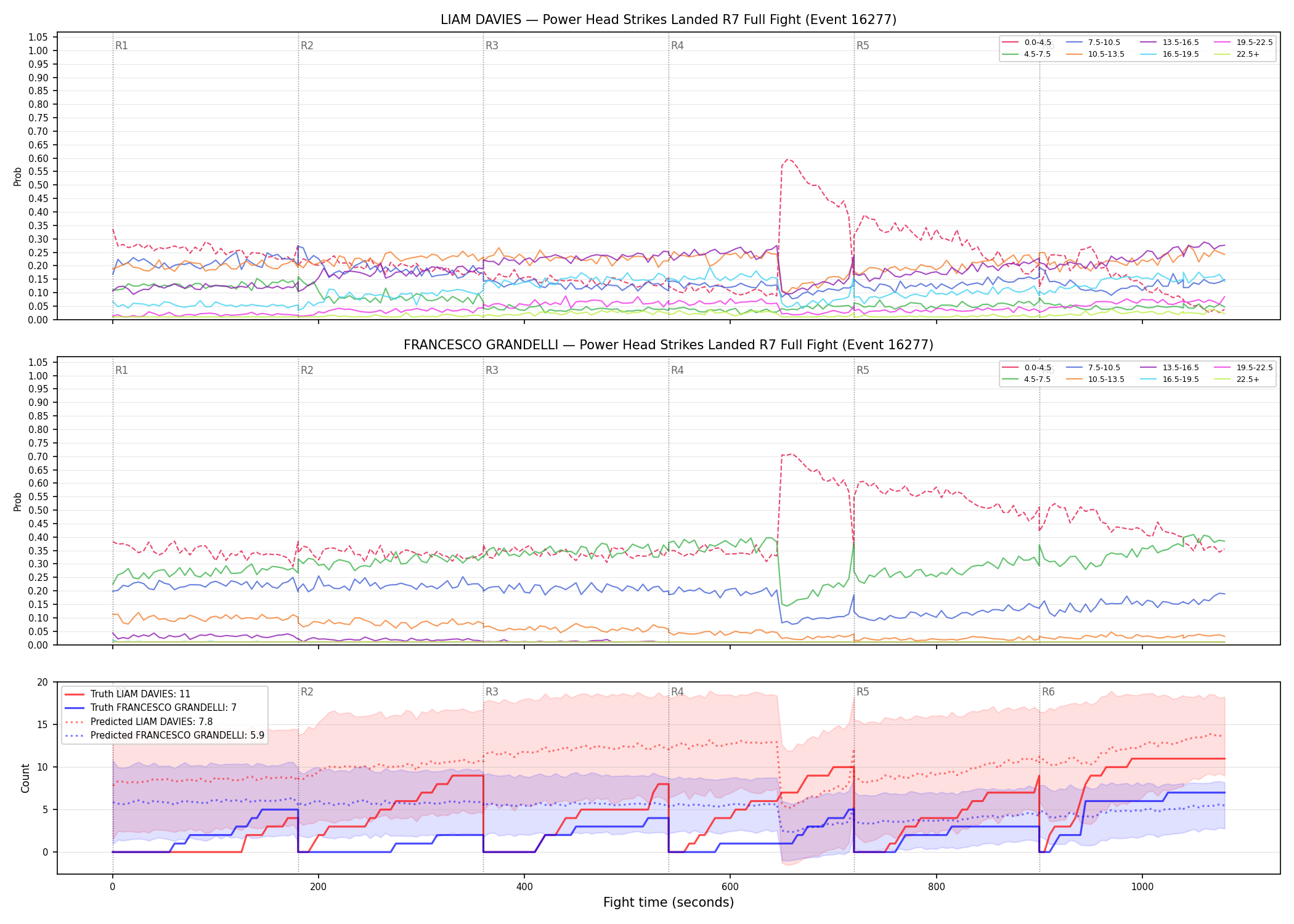Select legend entry 22.5+ in the Liam Davies chart
This screenshot has height=924, width=1294.
coord(1237,54)
